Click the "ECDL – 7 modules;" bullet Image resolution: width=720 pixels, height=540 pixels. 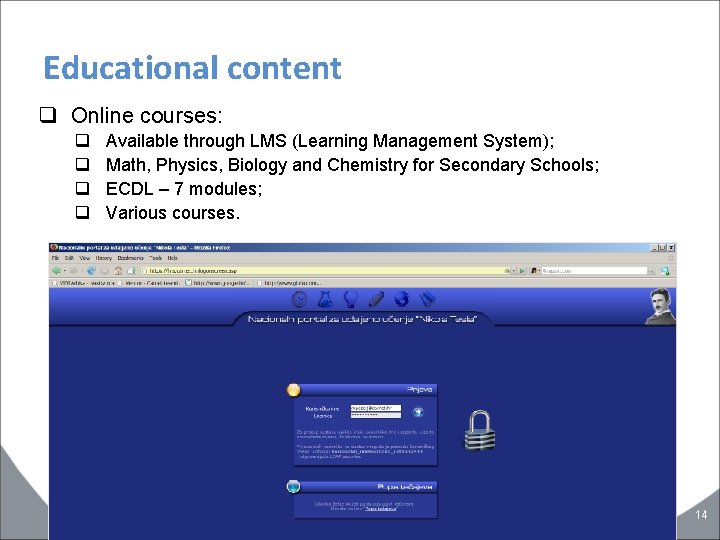click(184, 189)
